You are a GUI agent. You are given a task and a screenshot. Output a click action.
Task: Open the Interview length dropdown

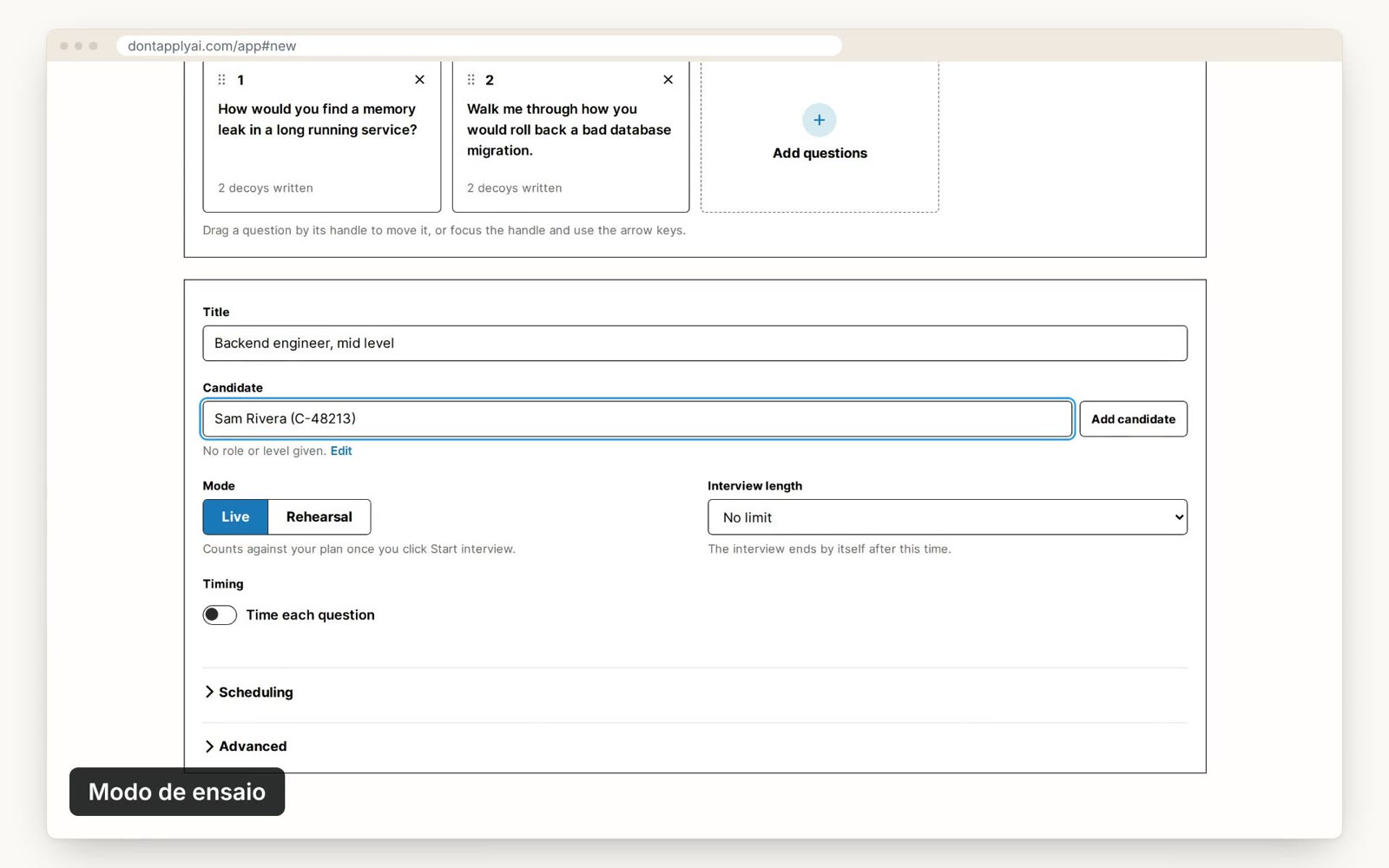(947, 516)
